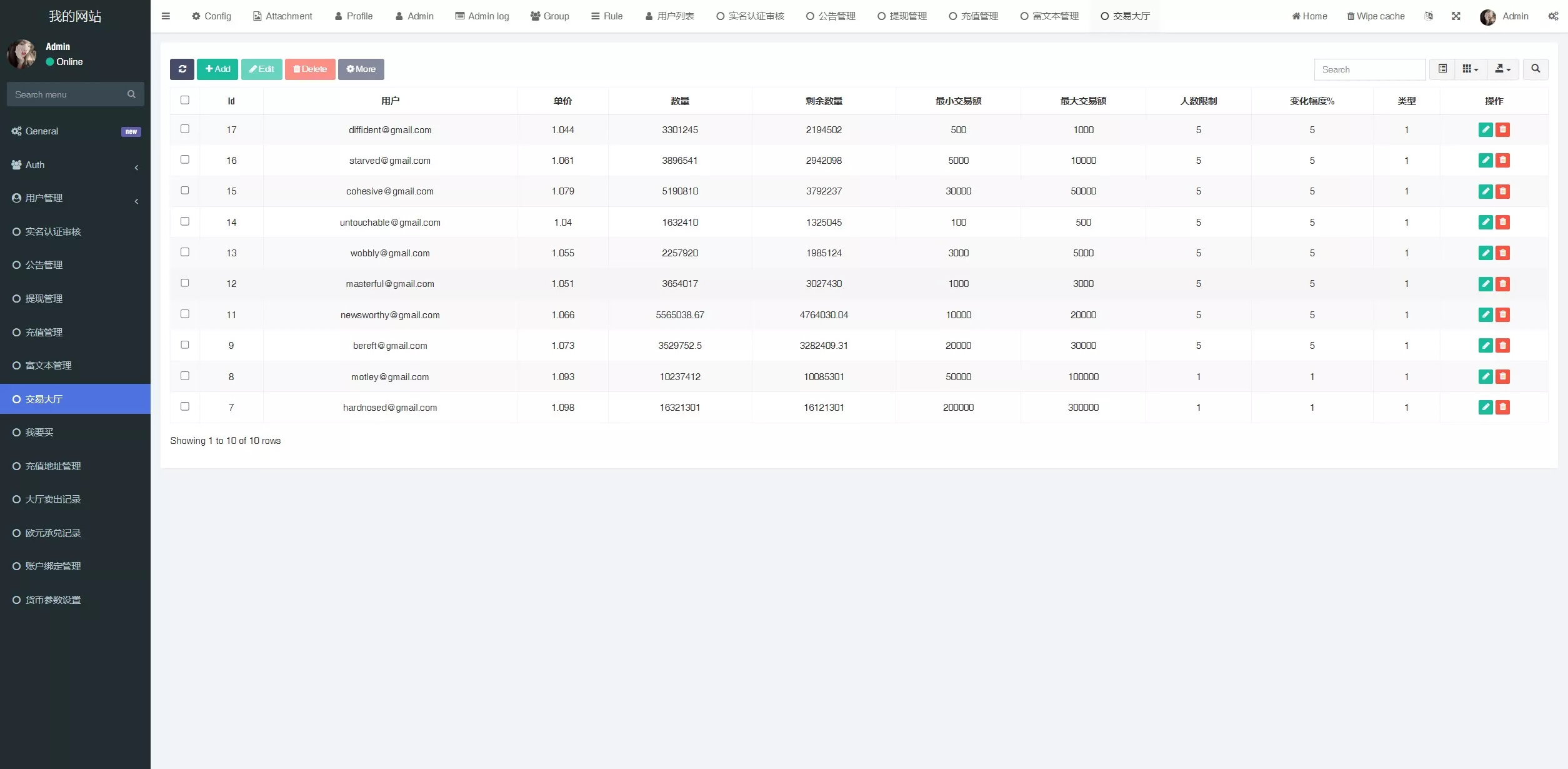Image resolution: width=1568 pixels, height=769 pixels.
Task: Switch to the Admin log tab
Action: coord(482,16)
